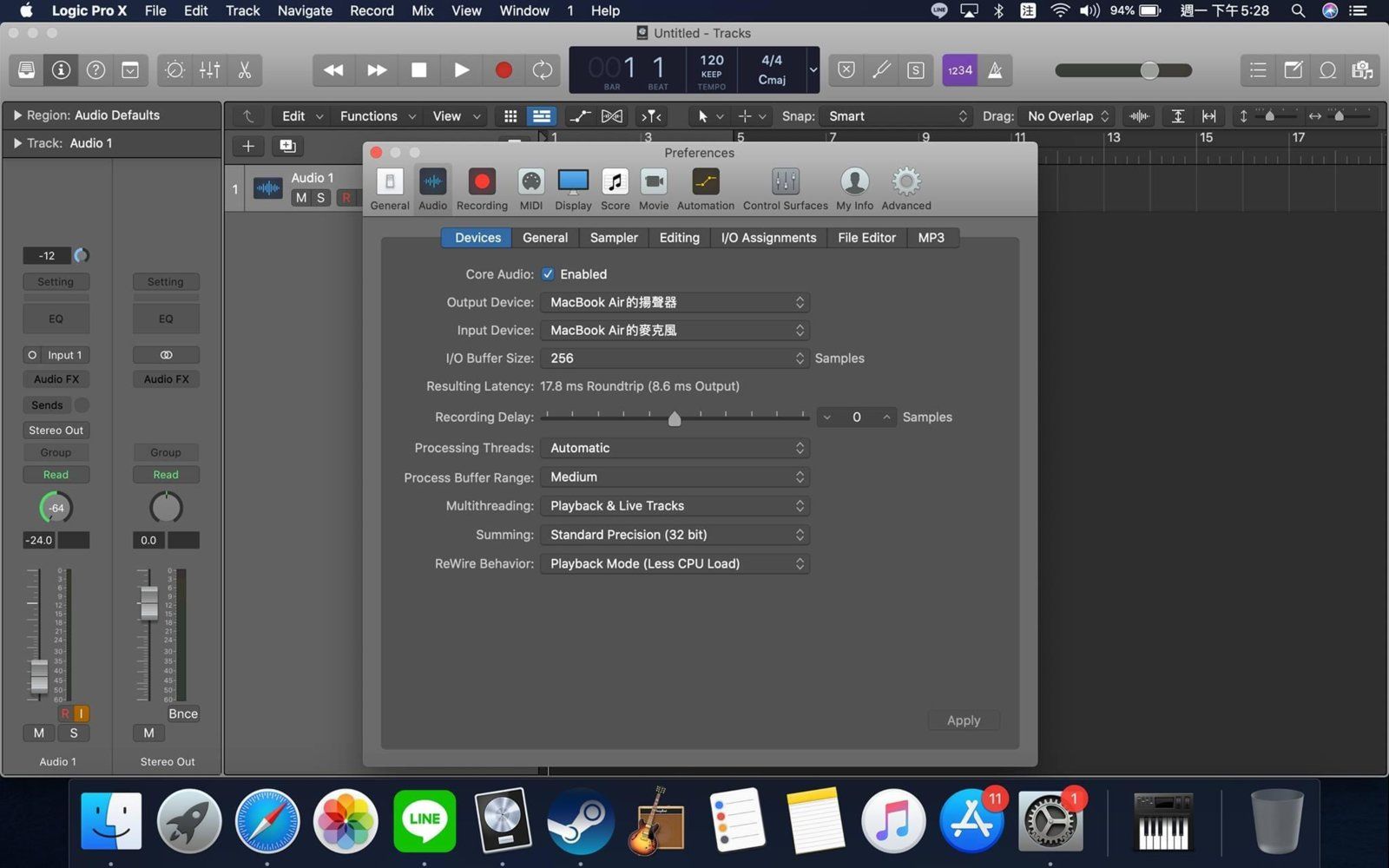Click the red Record transport button
This screenshot has height=868, width=1389.
tap(504, 70)
